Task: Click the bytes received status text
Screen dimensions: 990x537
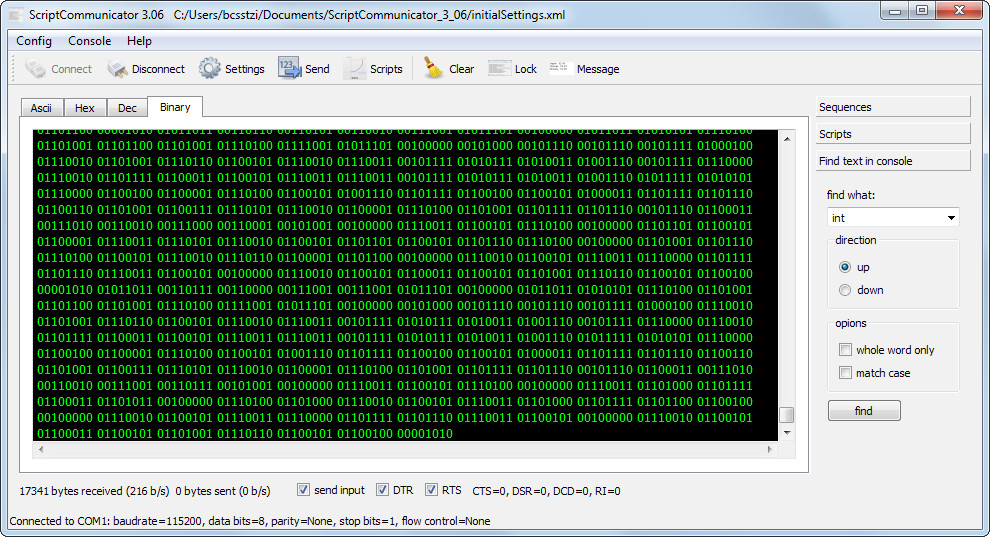Action: (x=94, y=491)
